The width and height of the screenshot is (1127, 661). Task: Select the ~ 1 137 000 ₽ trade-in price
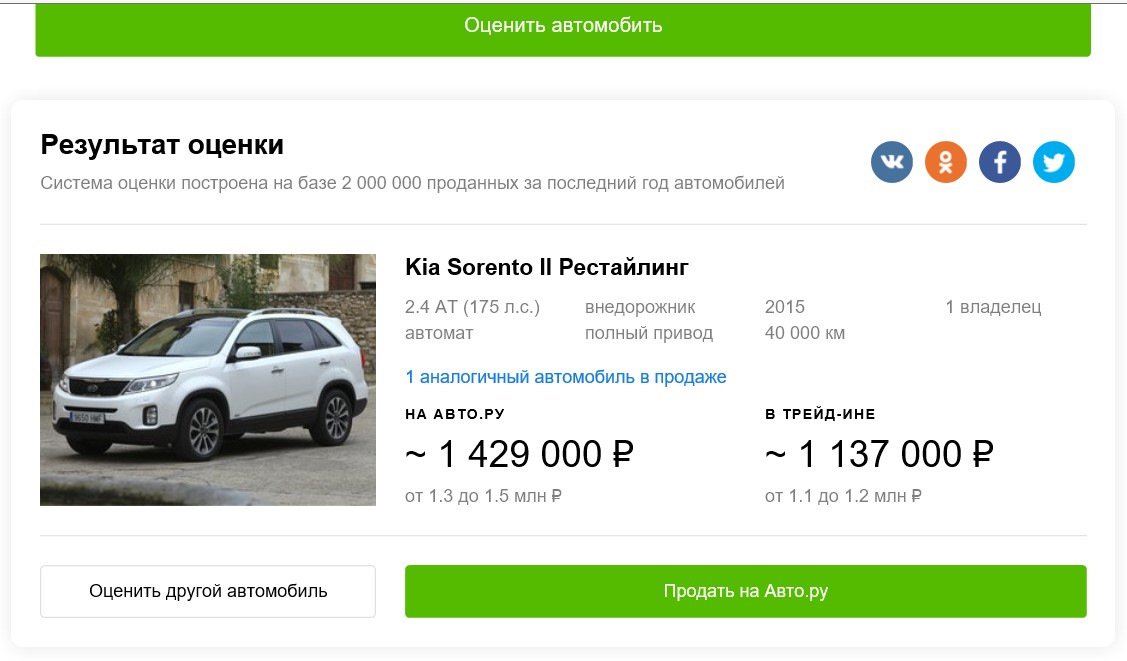pyautogui.click(x=879, y=455)
